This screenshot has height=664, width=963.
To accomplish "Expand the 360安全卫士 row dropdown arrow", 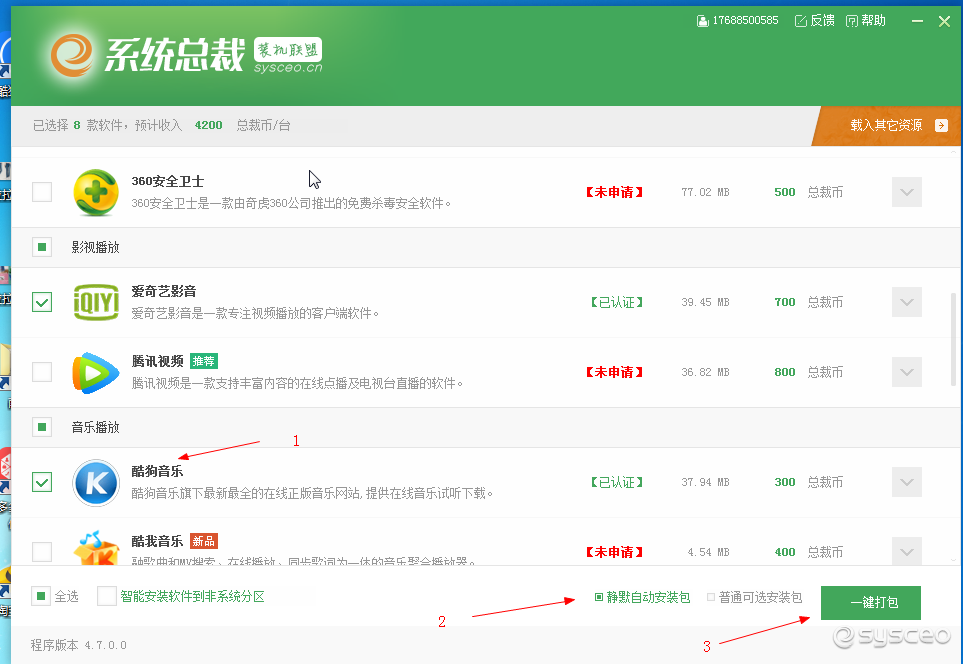I will (906, 192).
